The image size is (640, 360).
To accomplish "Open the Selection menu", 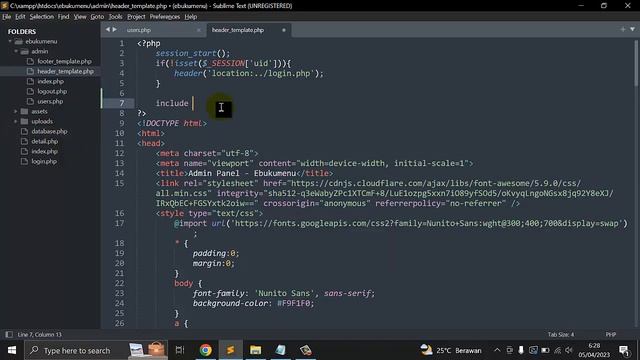I will click(x=42, y=17).
